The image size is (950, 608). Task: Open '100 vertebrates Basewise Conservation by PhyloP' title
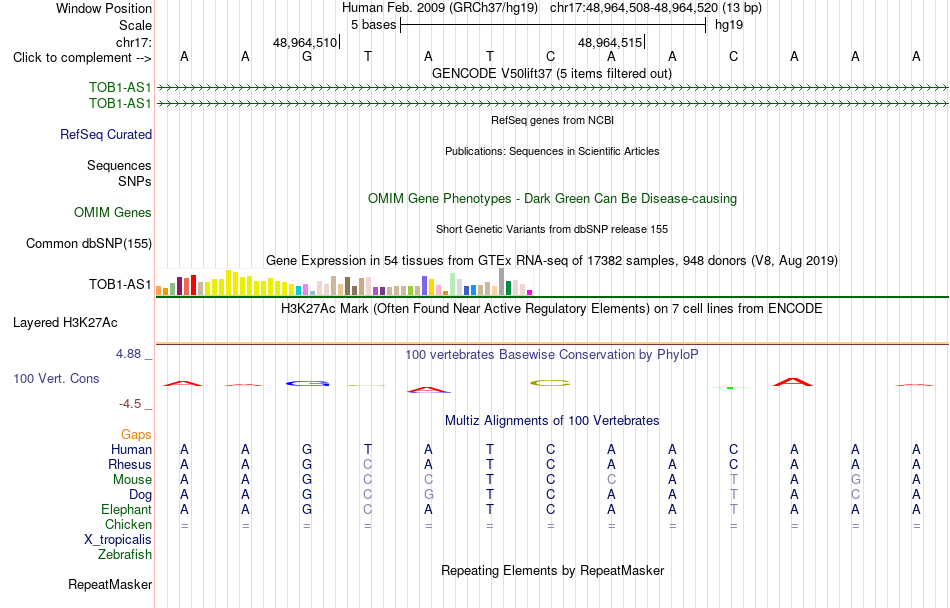point(552,355)
